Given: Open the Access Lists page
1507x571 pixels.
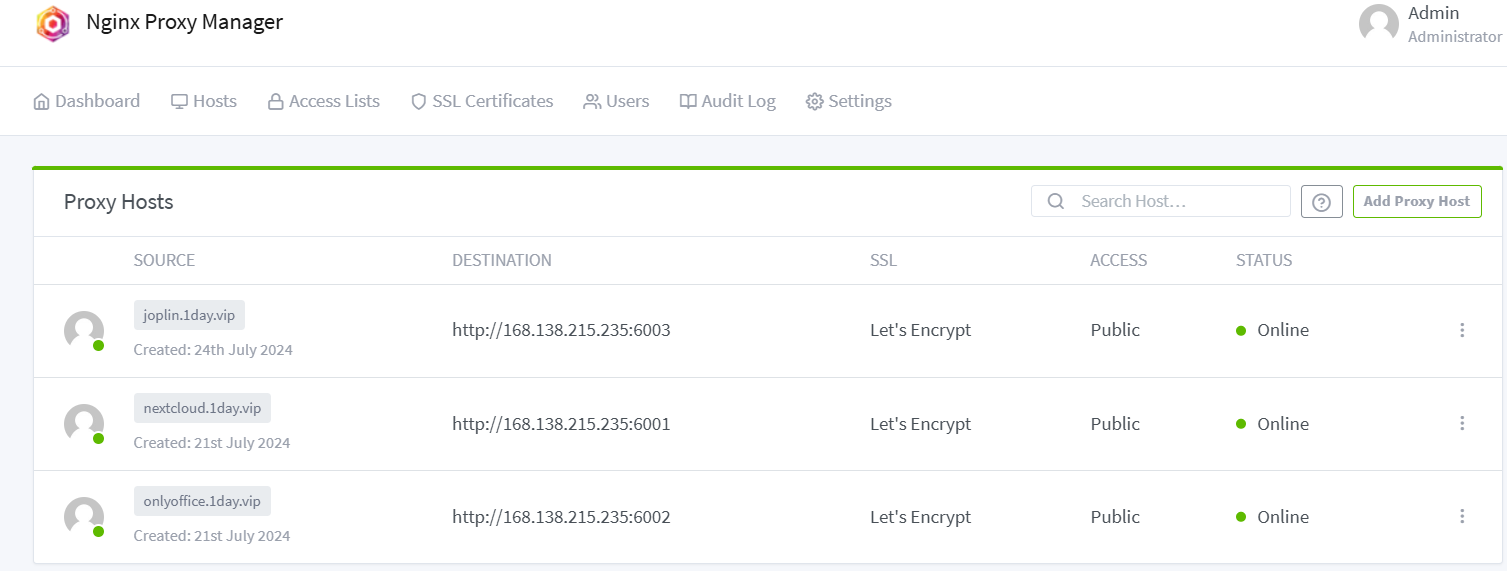Looking at the screenshot, I should coord(324,101).
